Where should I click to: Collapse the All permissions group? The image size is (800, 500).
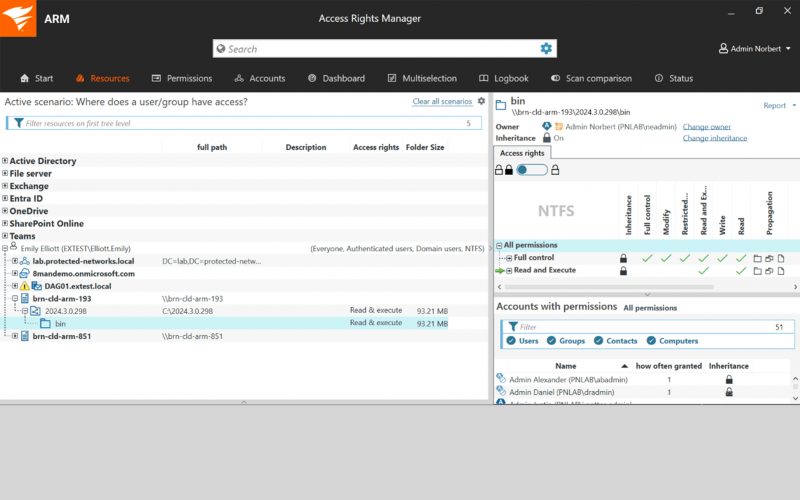(499, 245)
